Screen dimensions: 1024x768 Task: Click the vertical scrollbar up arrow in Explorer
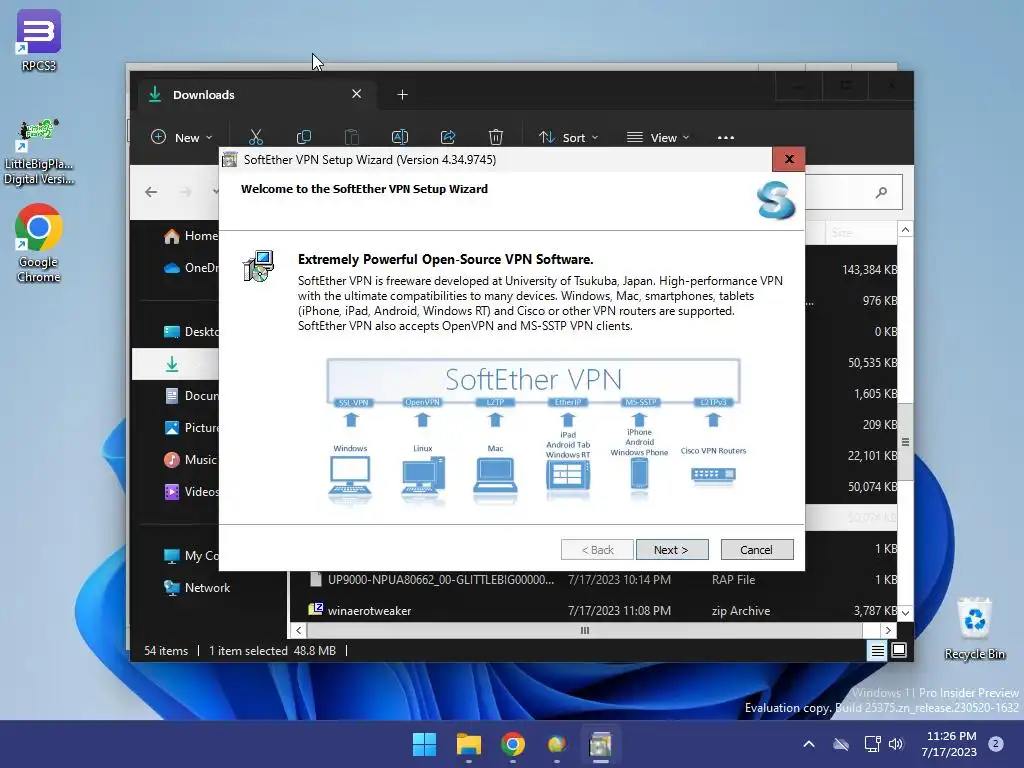pos(905,230)
